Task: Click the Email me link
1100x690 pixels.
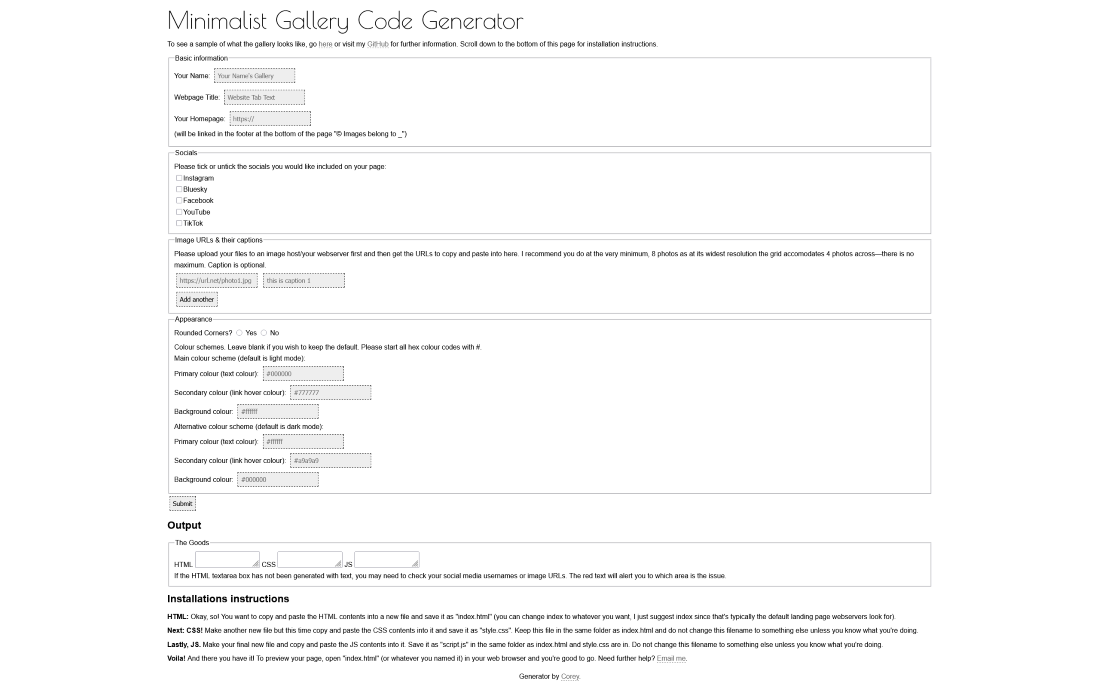Action: point(671,659)
